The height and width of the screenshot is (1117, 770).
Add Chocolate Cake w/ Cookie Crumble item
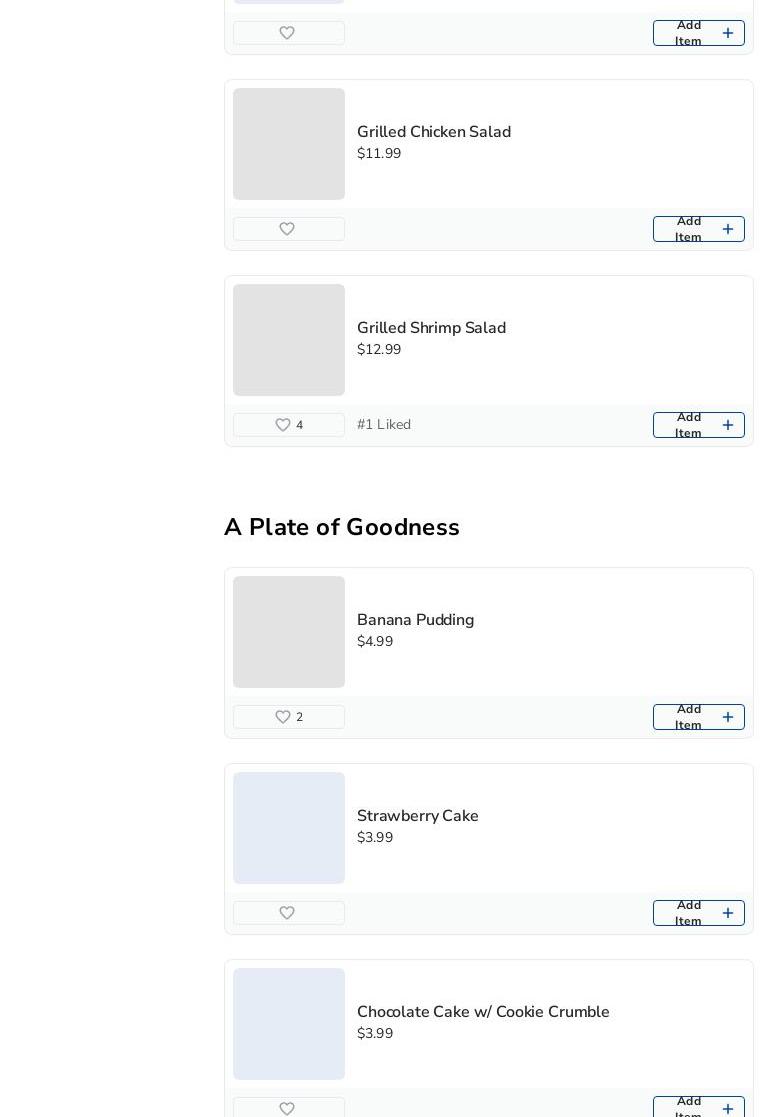click(x=698, y=1107)
